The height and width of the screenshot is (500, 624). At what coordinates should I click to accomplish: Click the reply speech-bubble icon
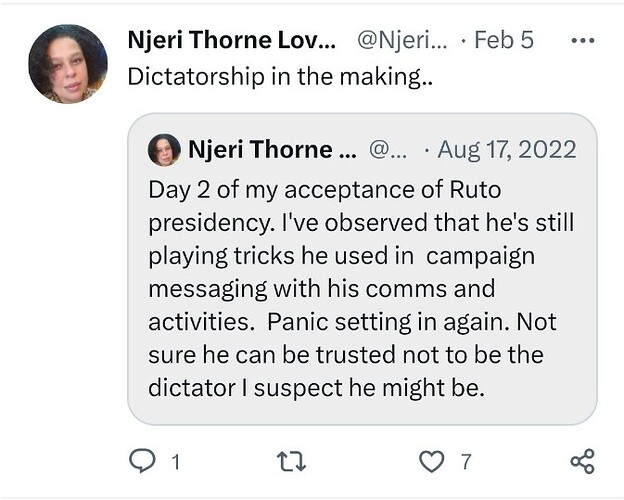pyautogui.click(x=143, y=461)
